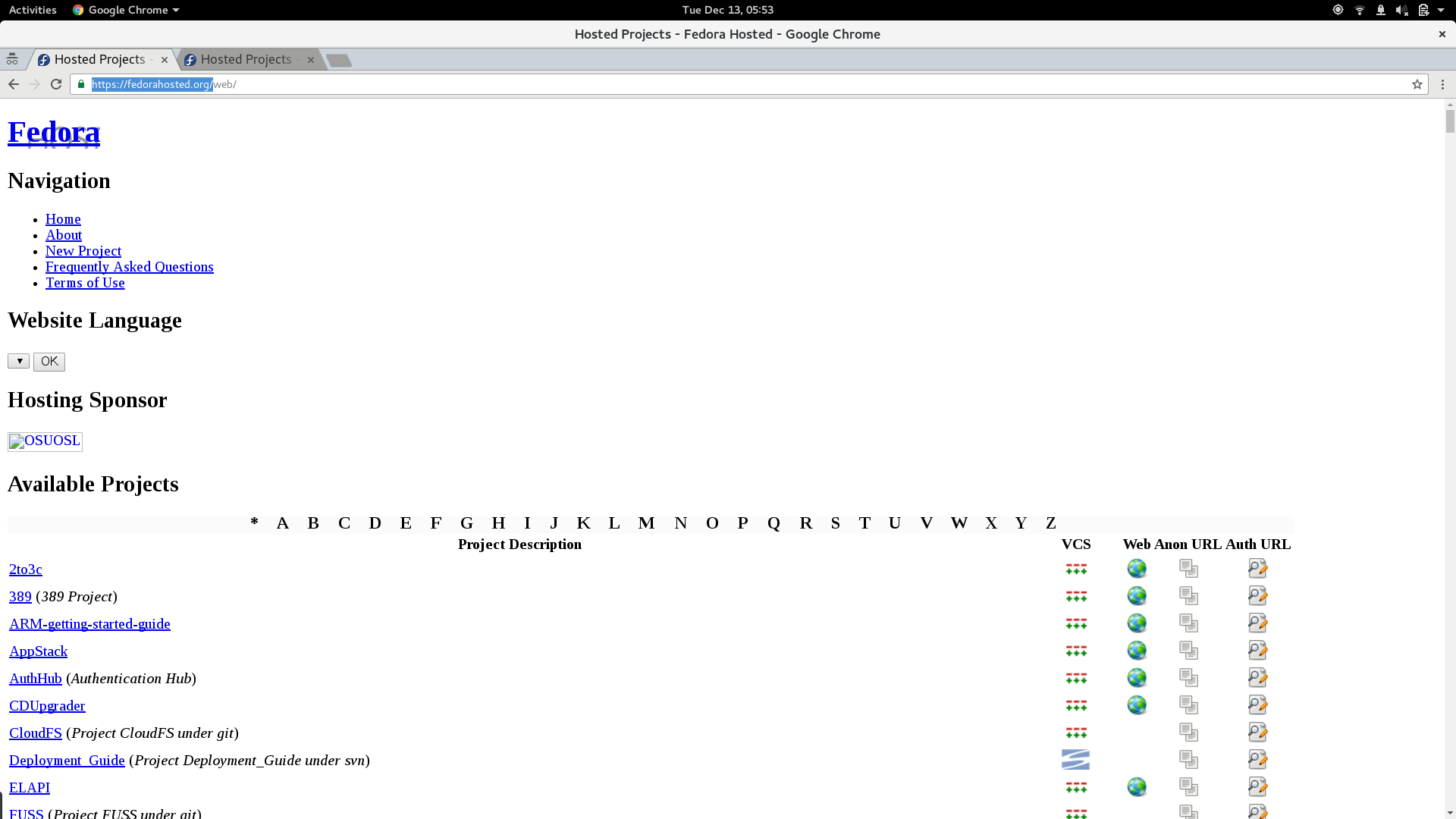Viewport: 1456px width, 819px height.
Task: Click volume icon in system tray
Action: (1401, 10)
